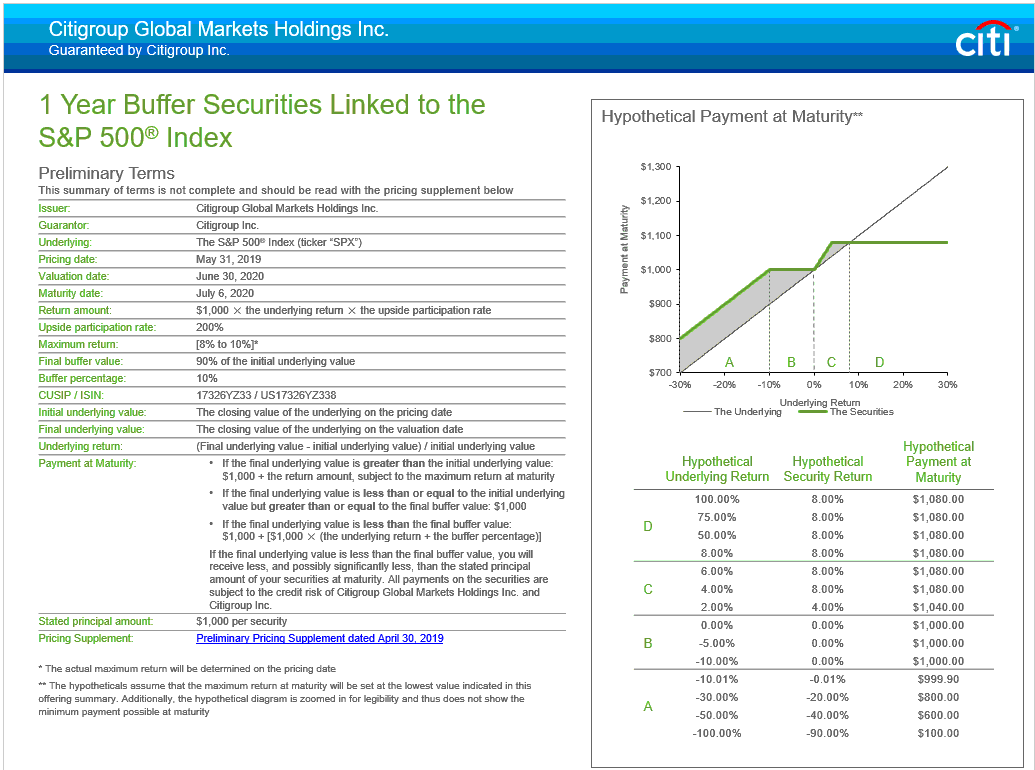Click the 'Hypothetical Underlying Return' column header

click(x=716, y=469)
